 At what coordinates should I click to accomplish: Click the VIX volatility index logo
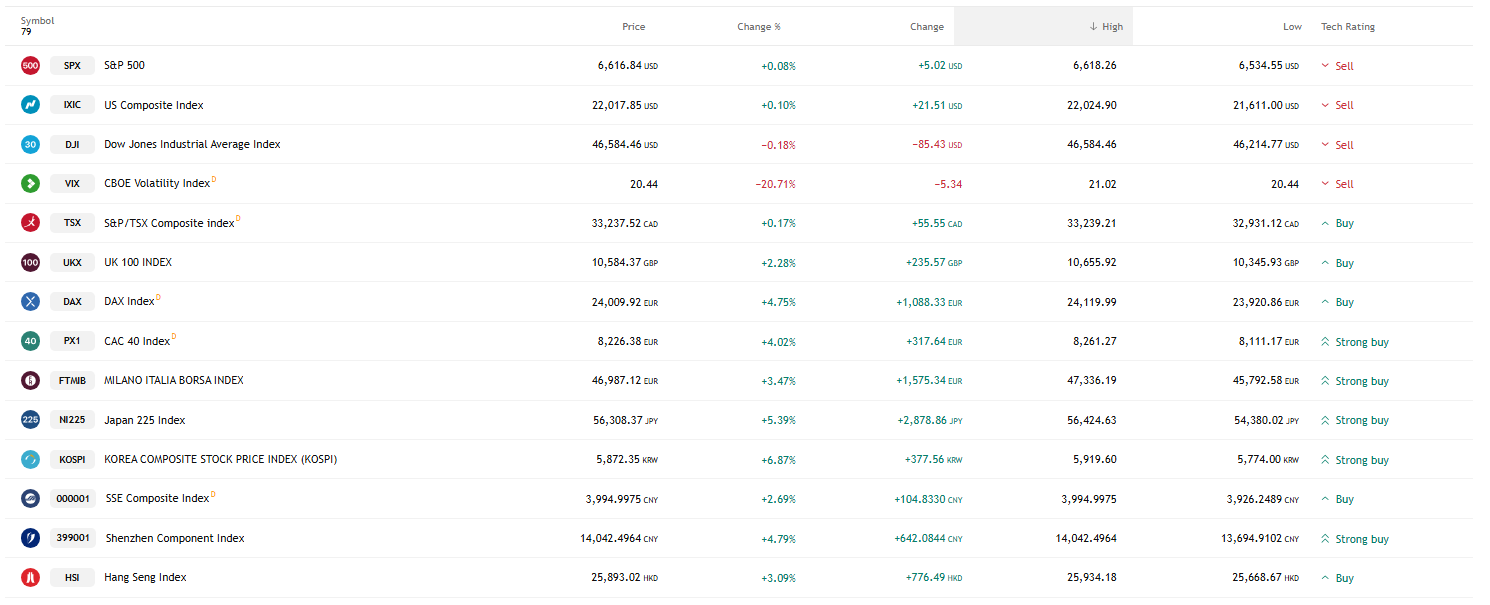(x=30, y=184)
